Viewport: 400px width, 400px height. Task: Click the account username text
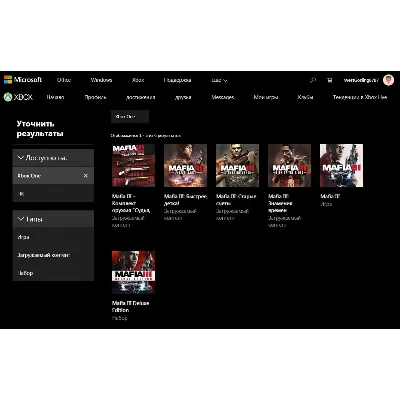[x=361, y=80]
